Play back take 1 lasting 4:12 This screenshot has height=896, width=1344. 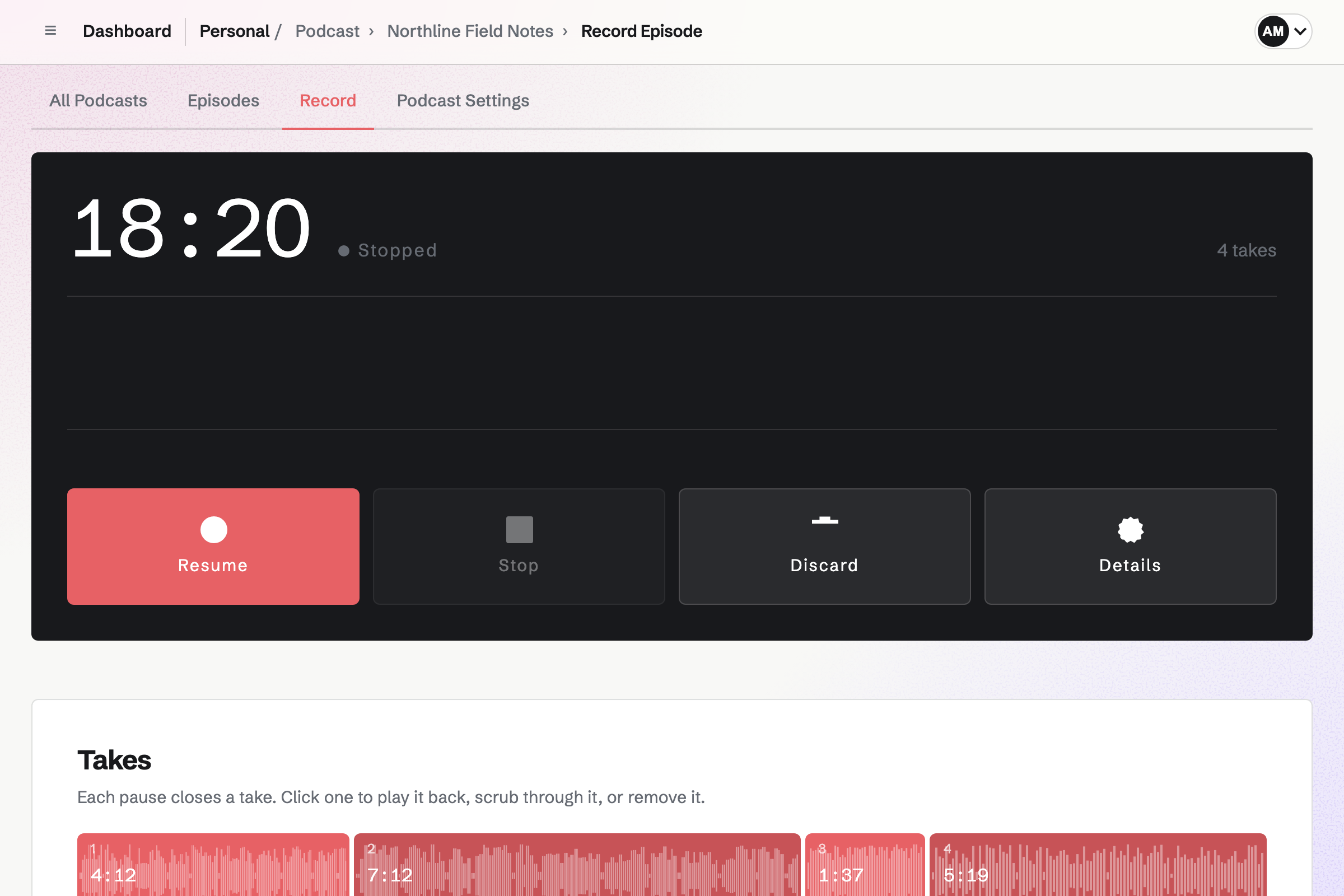tap(213, 865)
